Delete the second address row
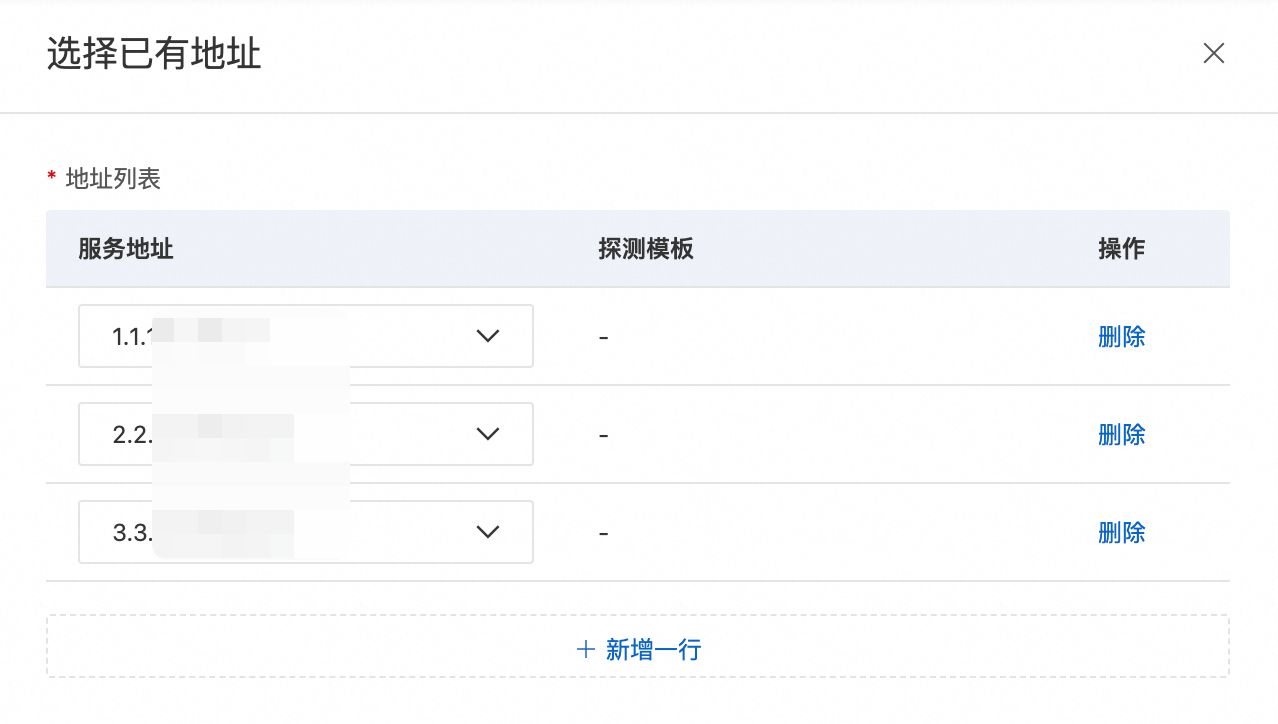This screenshot has width=1278, height=724. pos(1121,434)
